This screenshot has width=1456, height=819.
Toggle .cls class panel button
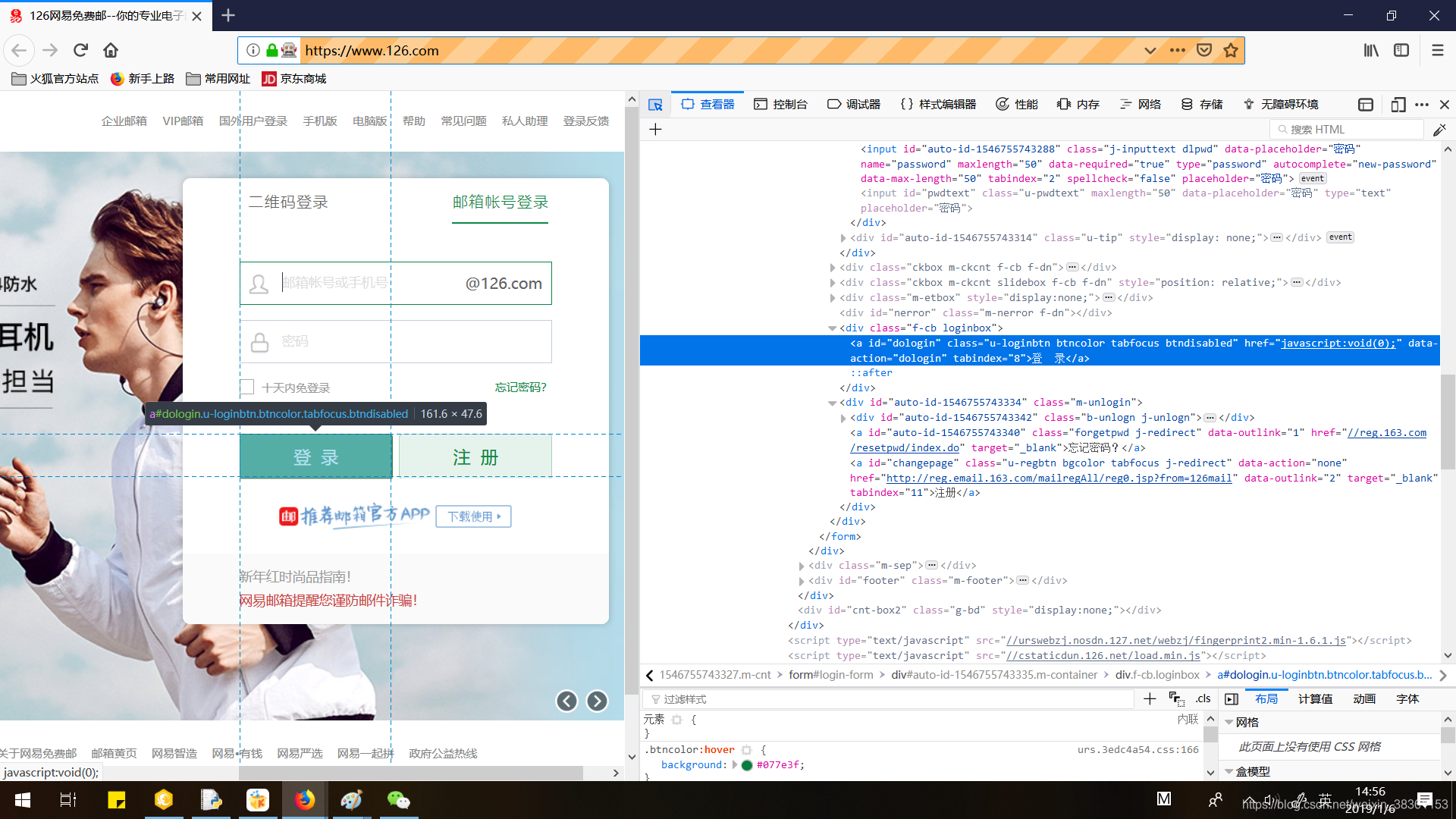coord(1203,698)
